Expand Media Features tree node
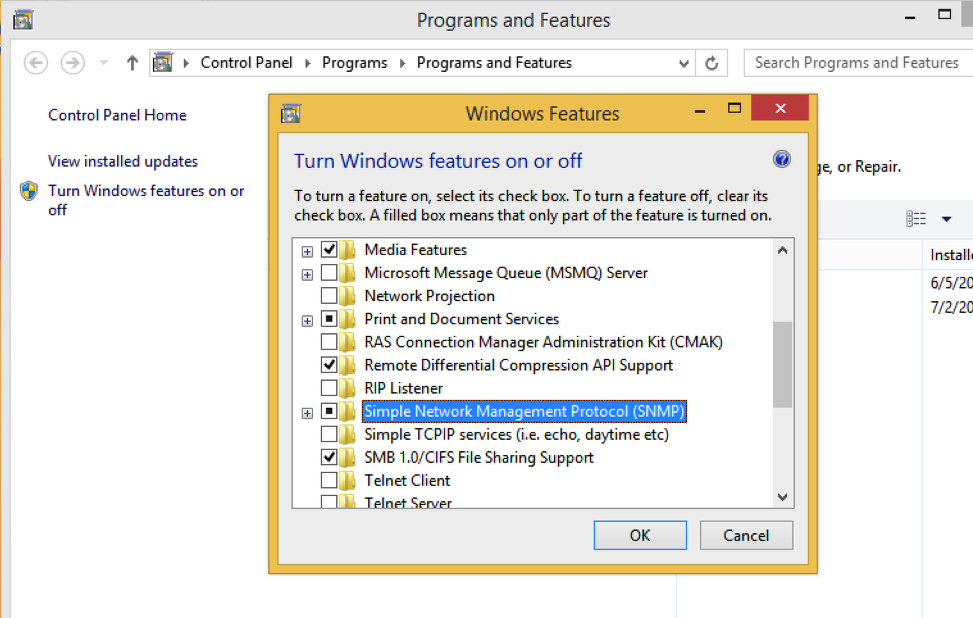Screen dimensions: 973x618 tap(307, 251)
